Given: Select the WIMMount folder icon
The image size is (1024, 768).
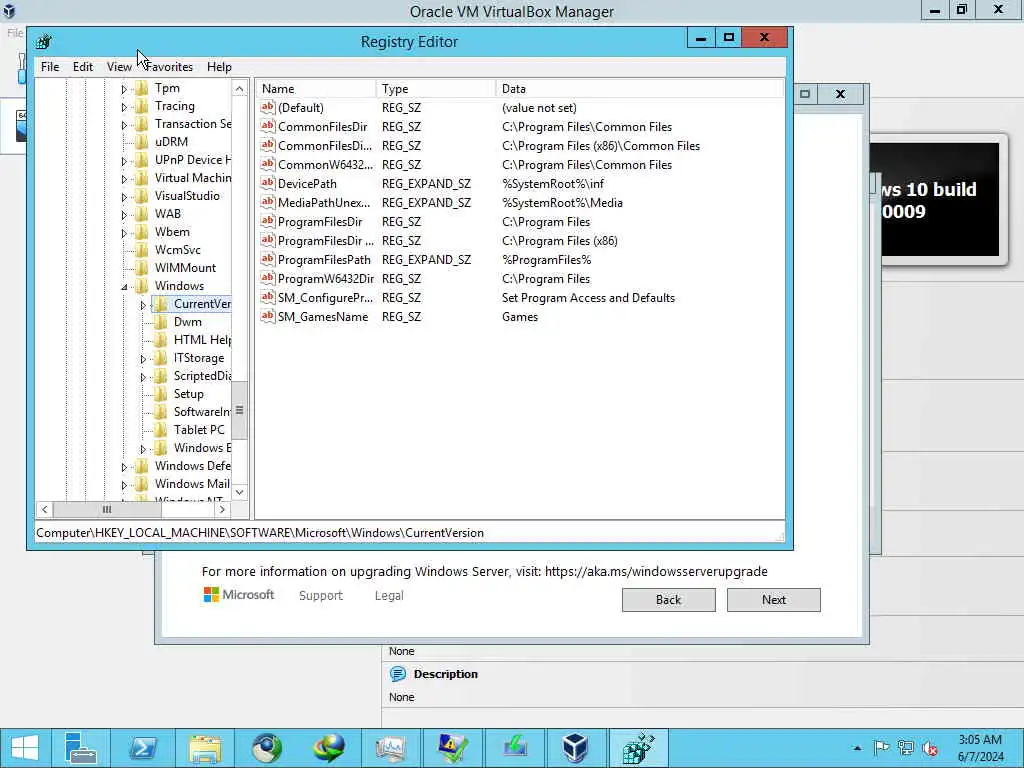Looking at the screenshot, I should coord(141,268).
